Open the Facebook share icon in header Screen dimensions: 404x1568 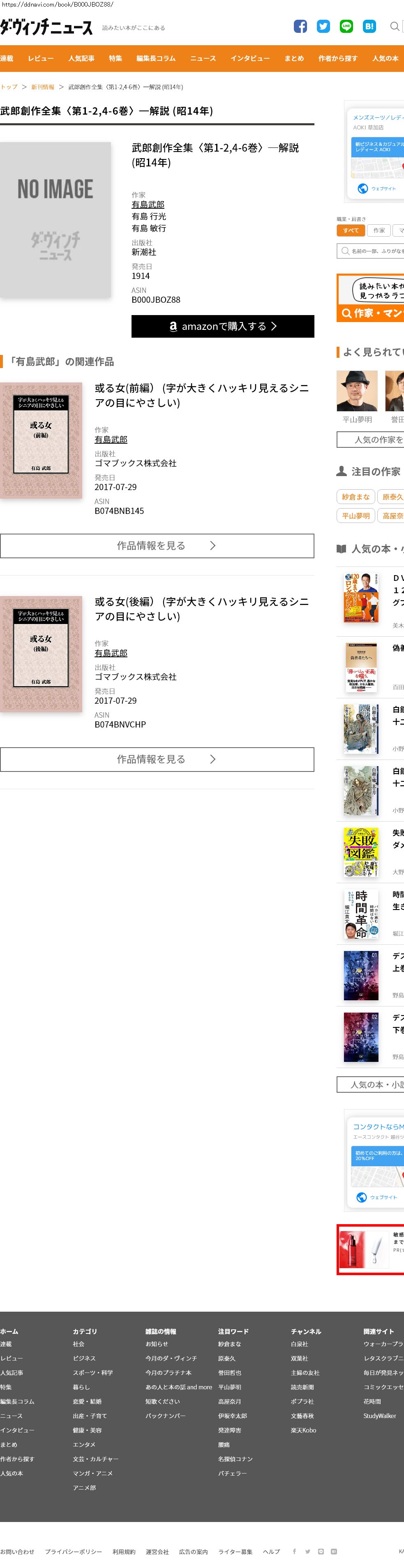pos(300,26)
